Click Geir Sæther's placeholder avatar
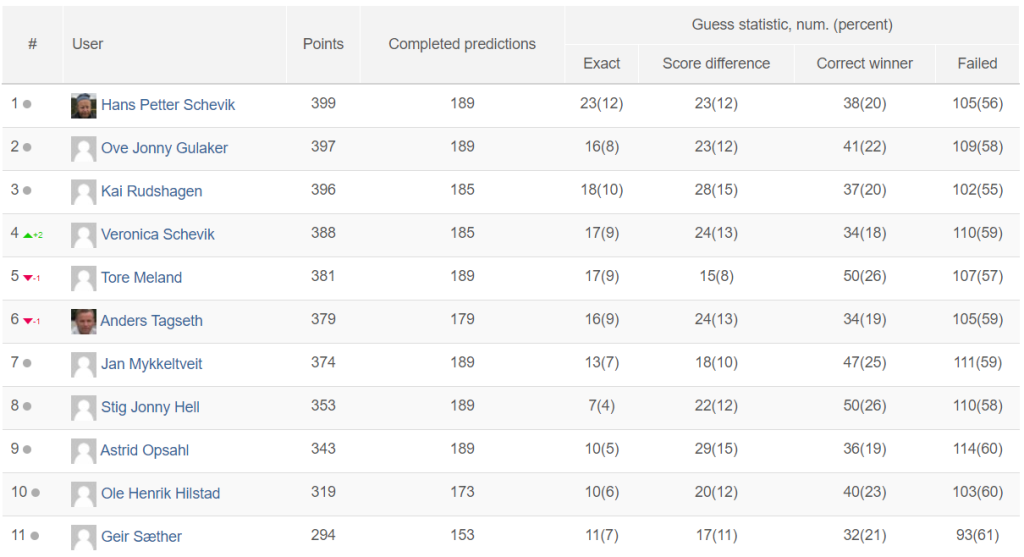This screenshot has width=1024, height=557. 84,537
